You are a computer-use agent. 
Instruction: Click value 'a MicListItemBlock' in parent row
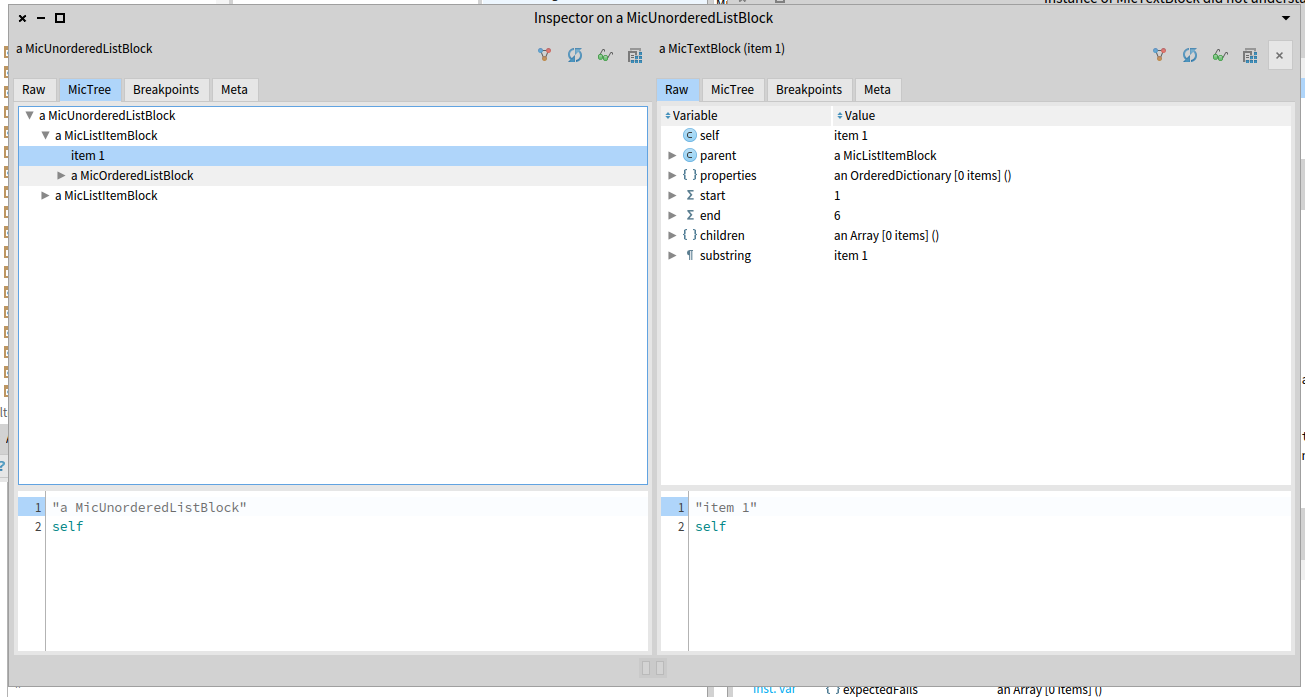pyautogui.click(x=885, y=155)
